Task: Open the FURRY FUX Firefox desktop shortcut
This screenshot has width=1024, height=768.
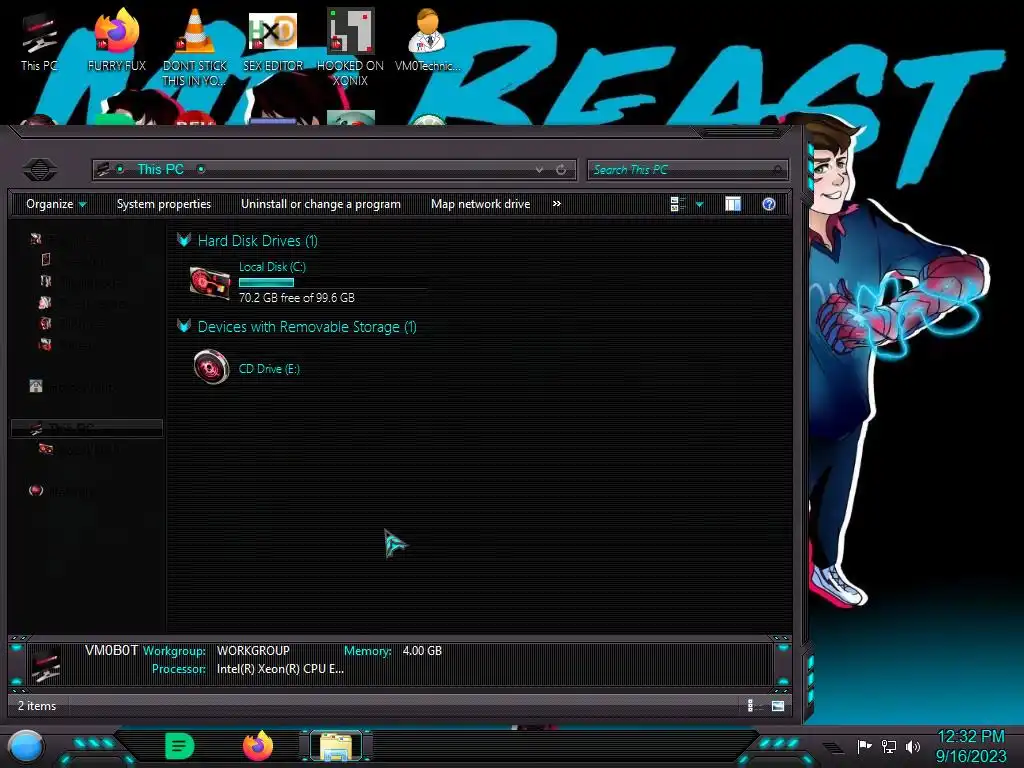Action: [117, 41]
